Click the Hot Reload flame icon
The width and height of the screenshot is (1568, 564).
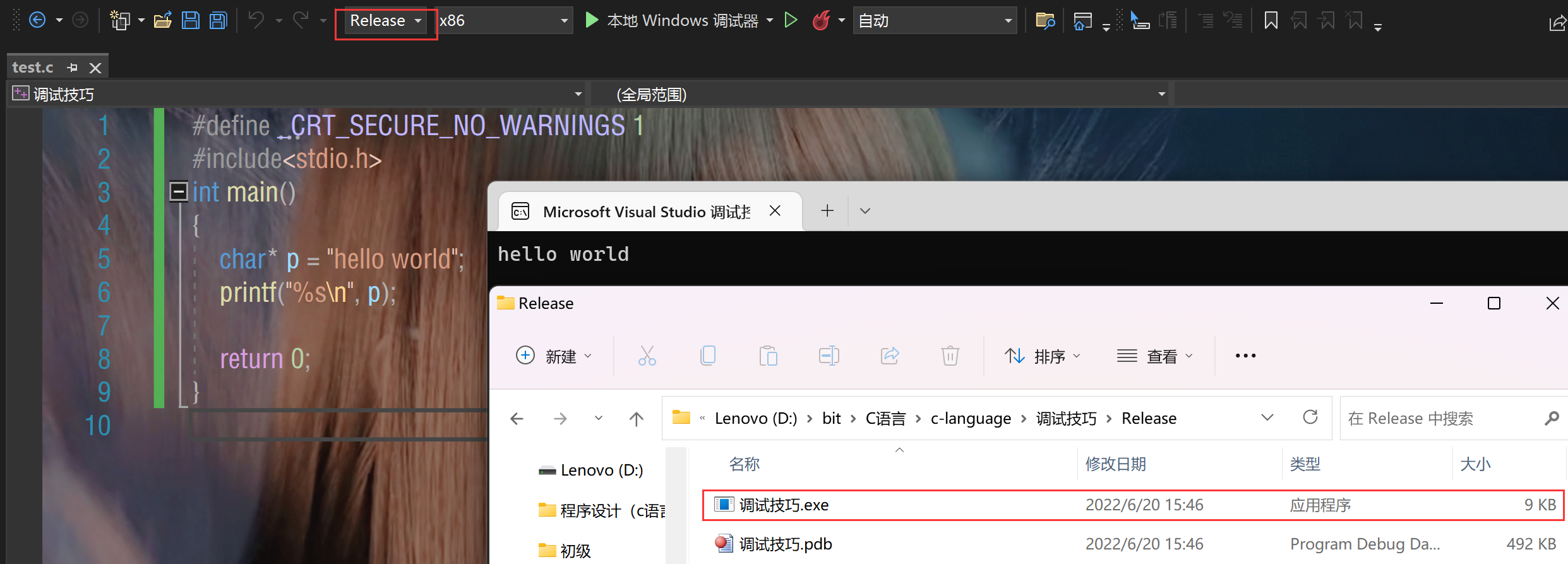pyautogui.click(x=820, y=21)
